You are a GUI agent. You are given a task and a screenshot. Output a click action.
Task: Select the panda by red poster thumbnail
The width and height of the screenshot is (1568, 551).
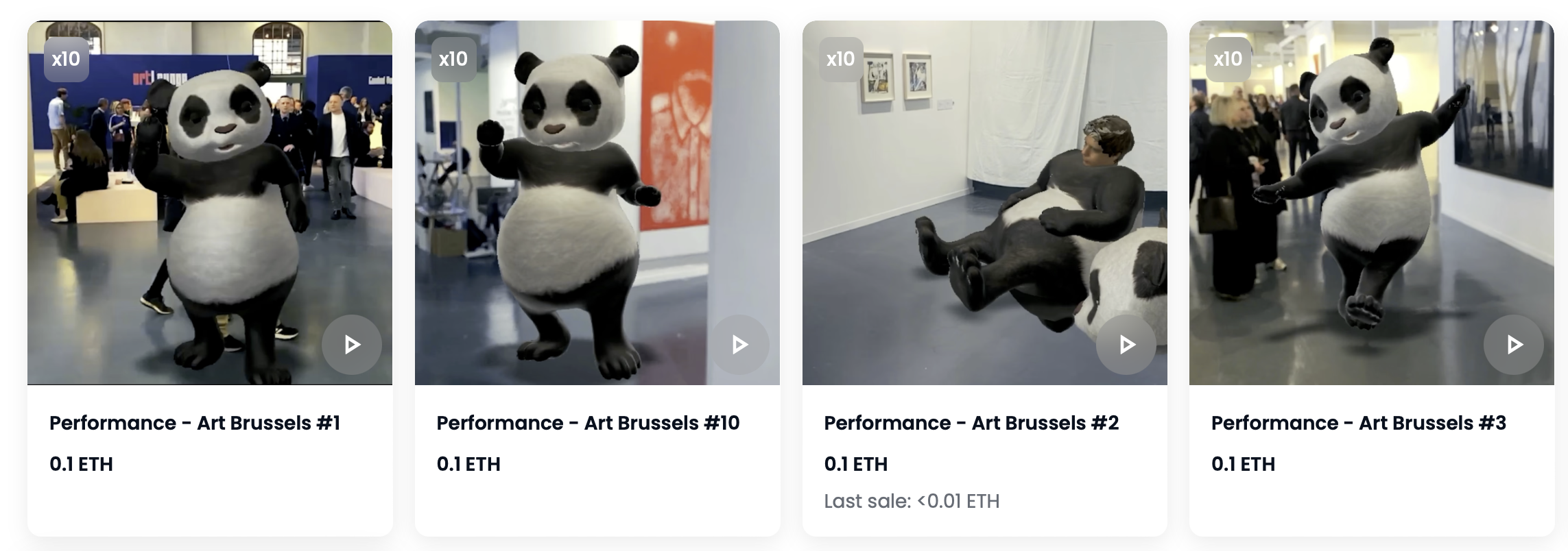click(x=597, y=203)
